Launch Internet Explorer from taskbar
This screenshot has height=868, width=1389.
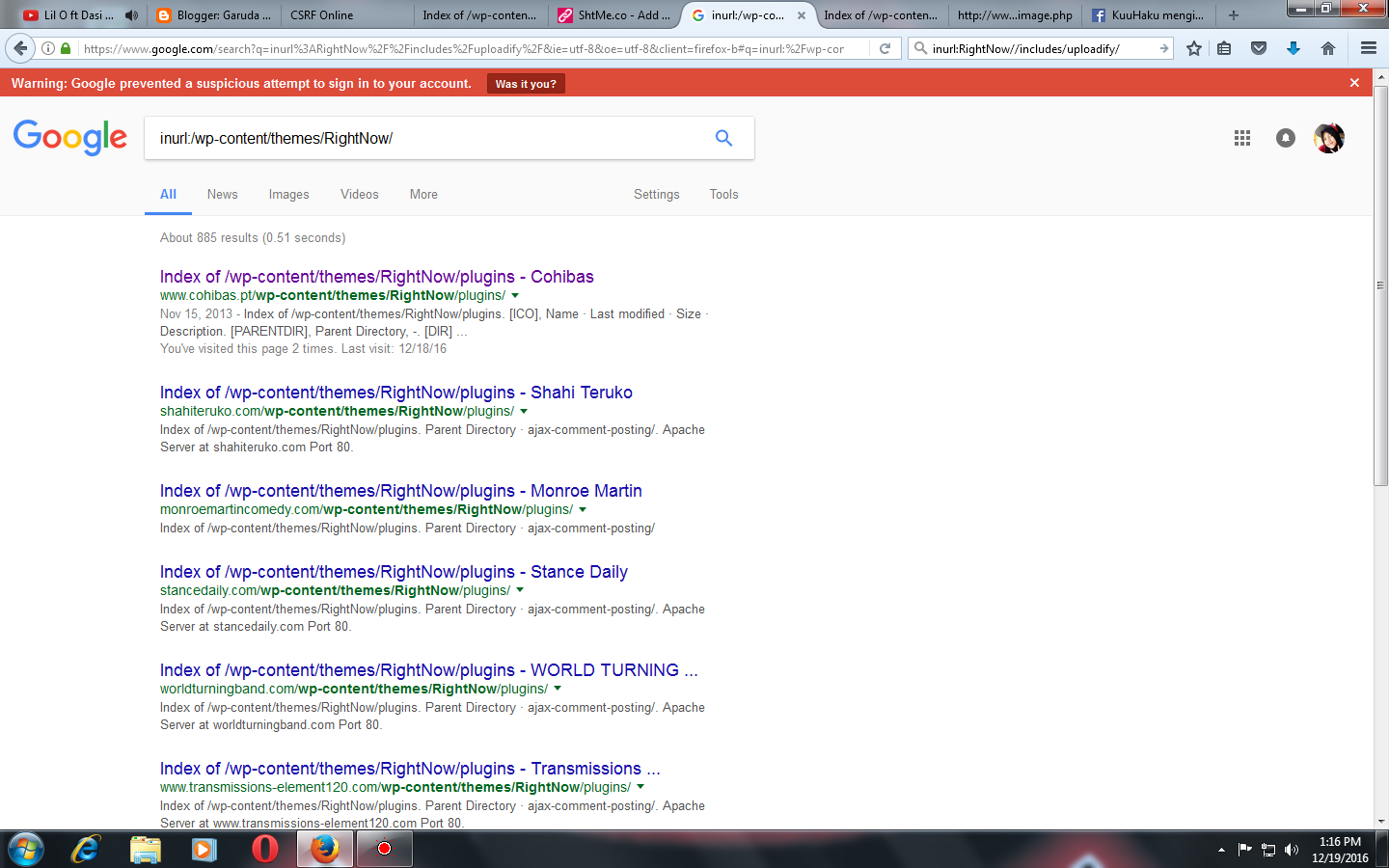click(x=86, y=850)
